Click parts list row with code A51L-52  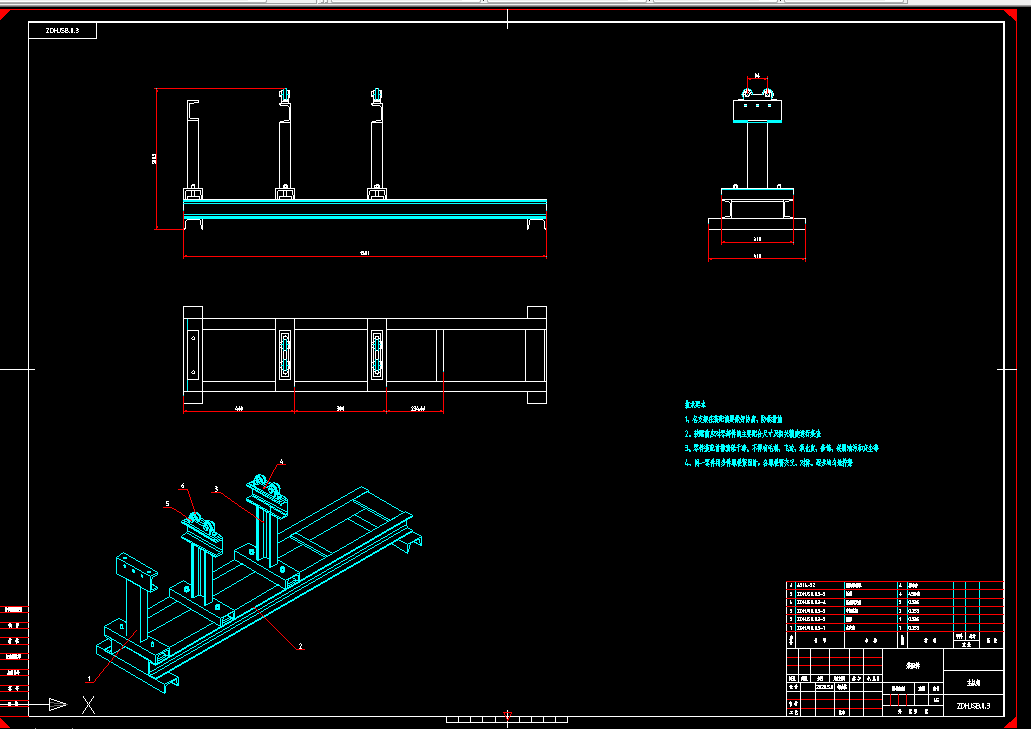click(895, 585)
